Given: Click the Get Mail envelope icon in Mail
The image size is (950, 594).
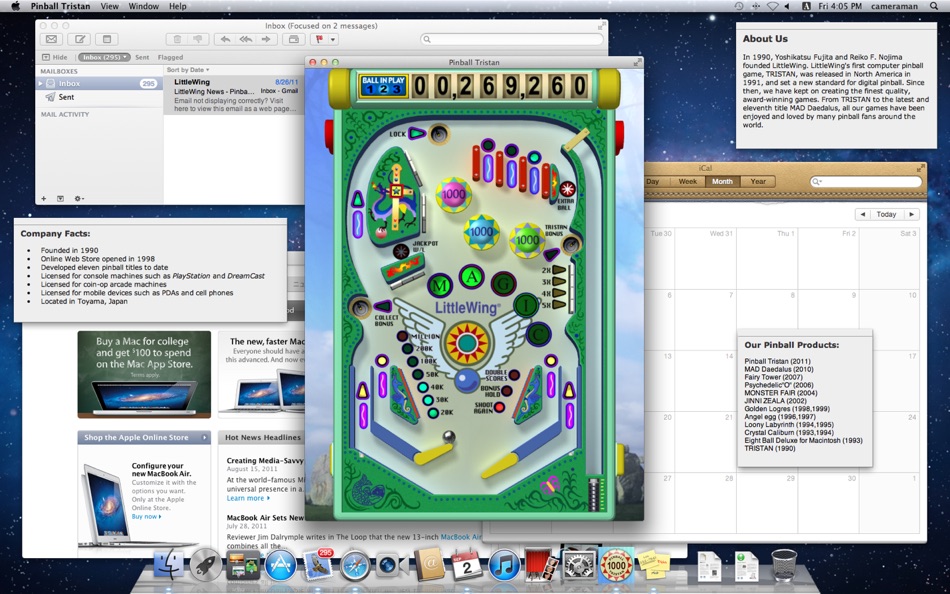Looking at the screenshot, I should (x=51, y=39).
